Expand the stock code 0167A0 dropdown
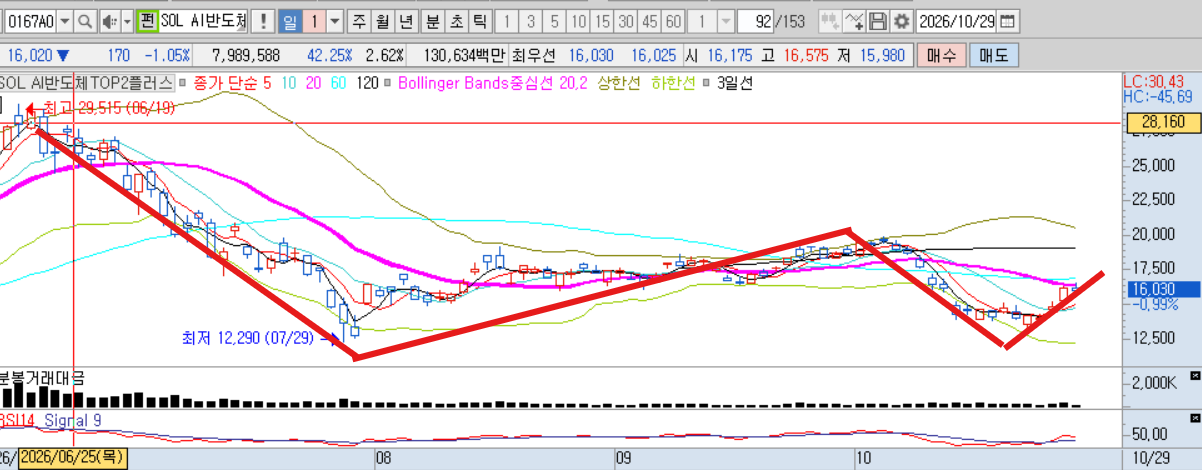The width and height of the screenshot is (1202, 470). [65, 21]
